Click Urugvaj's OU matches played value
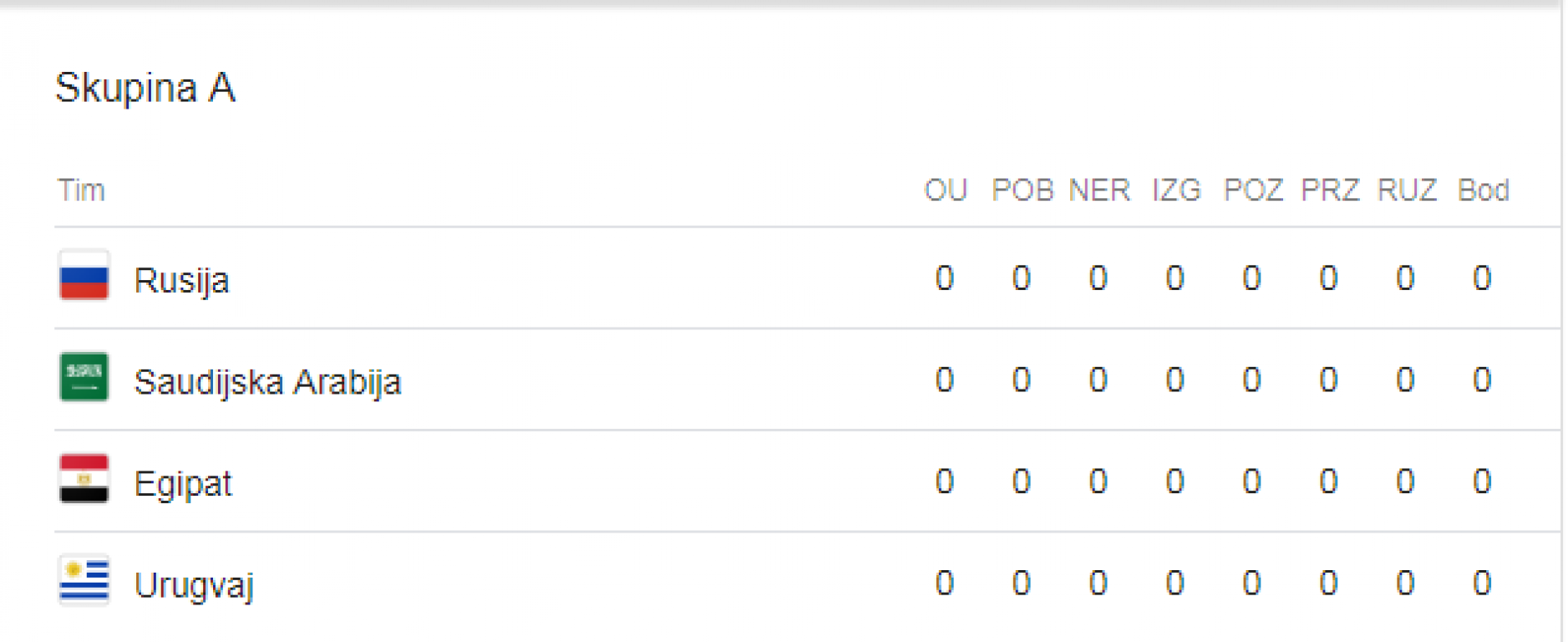 pos(944,583)
